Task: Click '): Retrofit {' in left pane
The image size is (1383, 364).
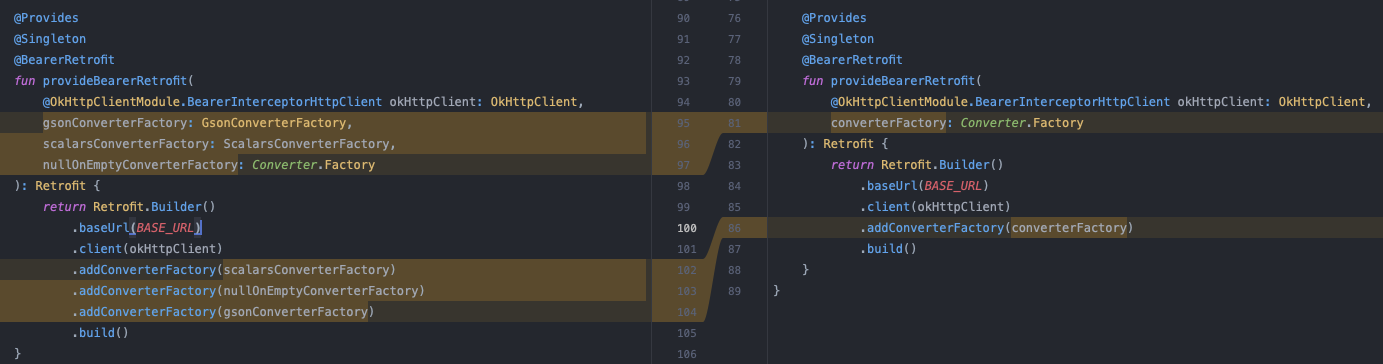Action: (57, 186)
